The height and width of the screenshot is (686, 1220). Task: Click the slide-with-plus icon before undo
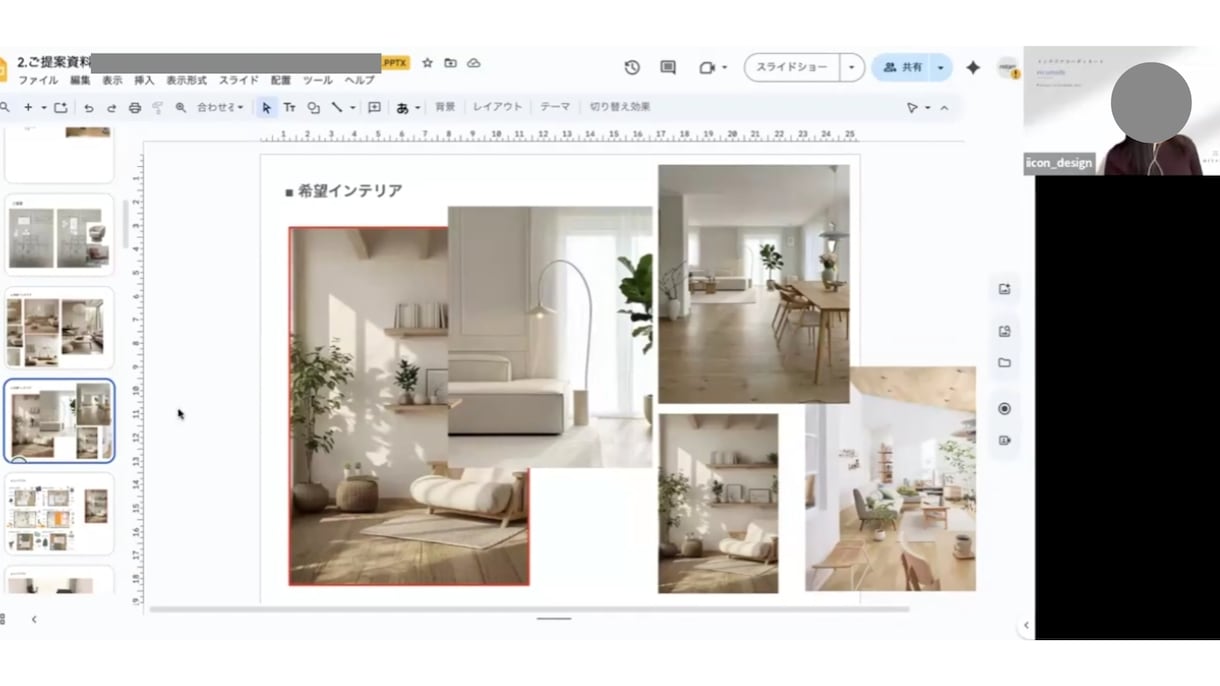pyautogui.click(x=61, y=108)
